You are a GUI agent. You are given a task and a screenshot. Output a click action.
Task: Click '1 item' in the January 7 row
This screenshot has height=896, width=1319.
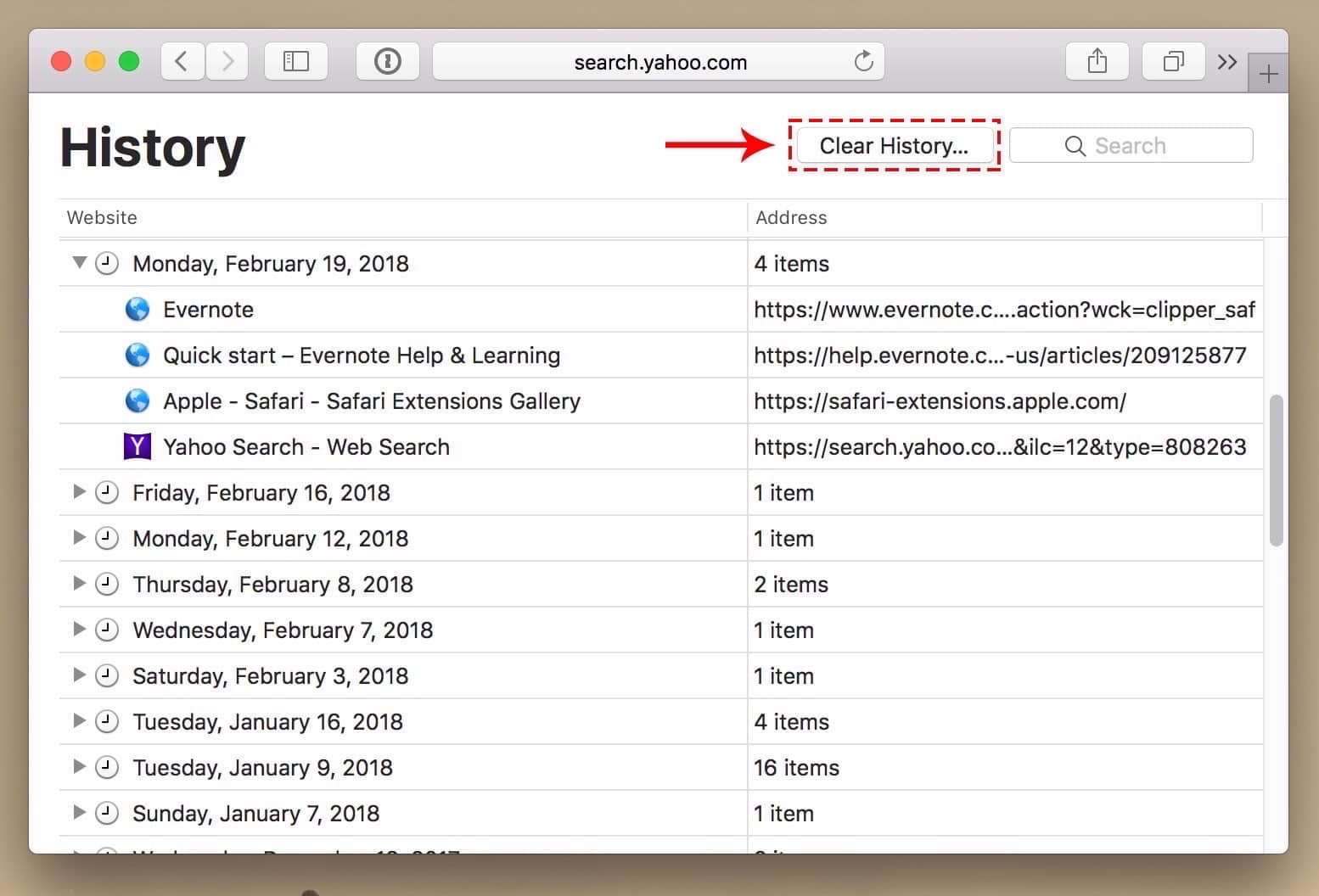coord(783,814)
